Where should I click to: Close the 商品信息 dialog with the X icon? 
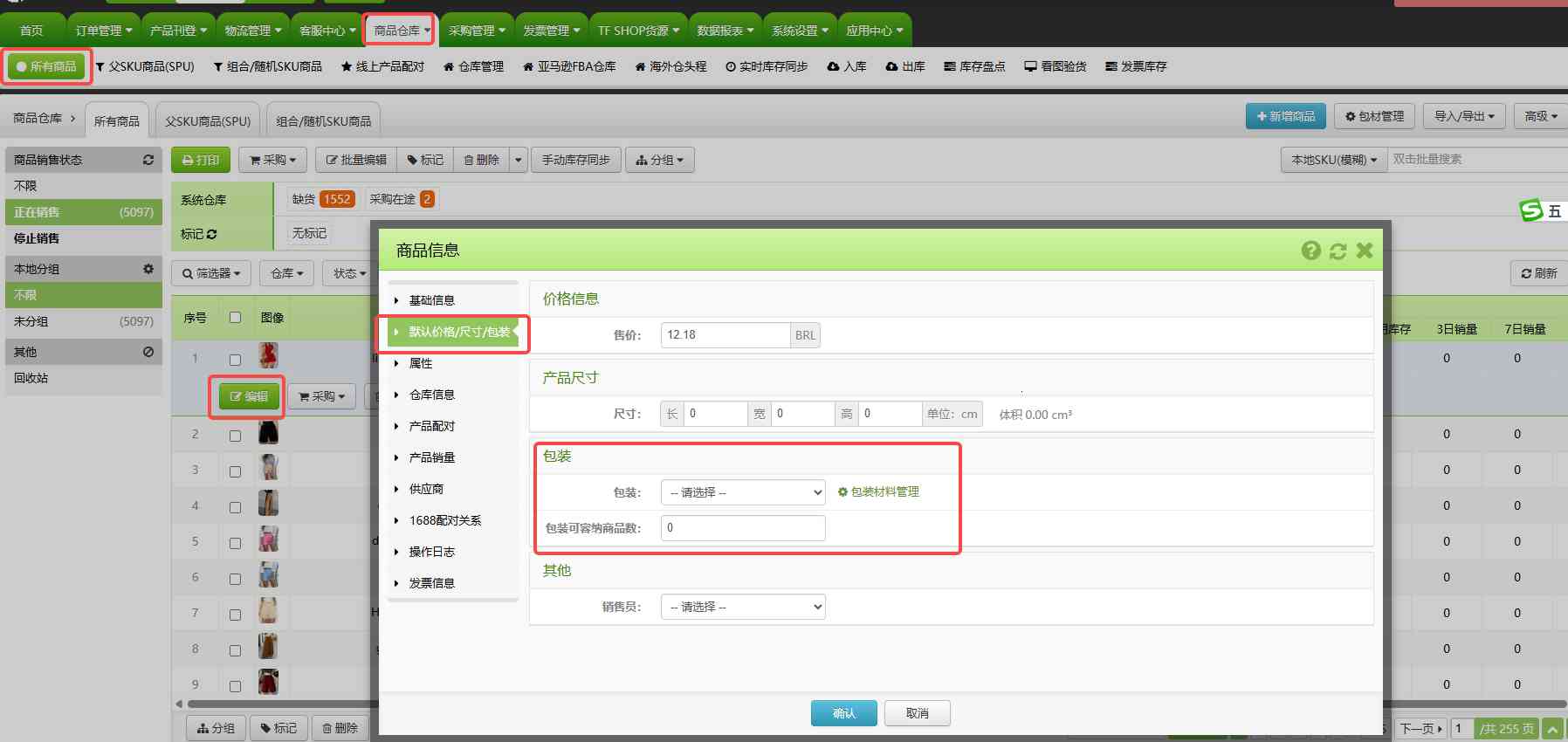pos(1365,251)
